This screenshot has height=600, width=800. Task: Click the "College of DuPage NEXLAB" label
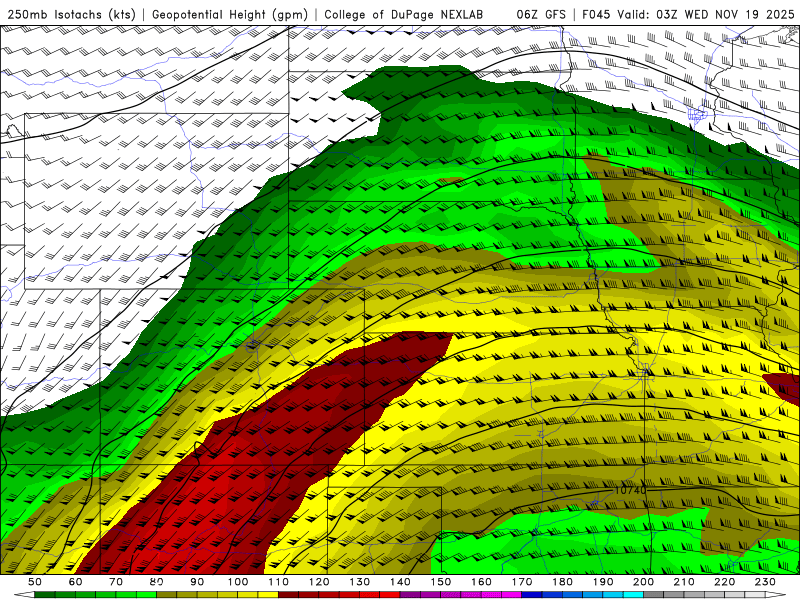[404, 15]
